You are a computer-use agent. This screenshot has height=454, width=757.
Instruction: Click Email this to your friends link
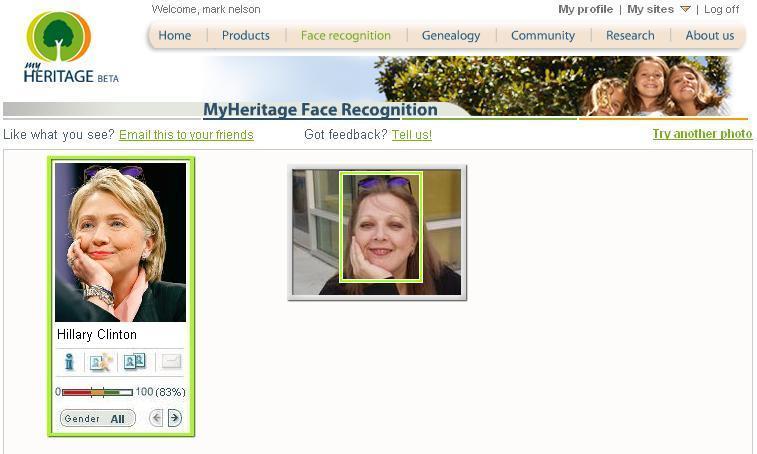coord(186,135)
